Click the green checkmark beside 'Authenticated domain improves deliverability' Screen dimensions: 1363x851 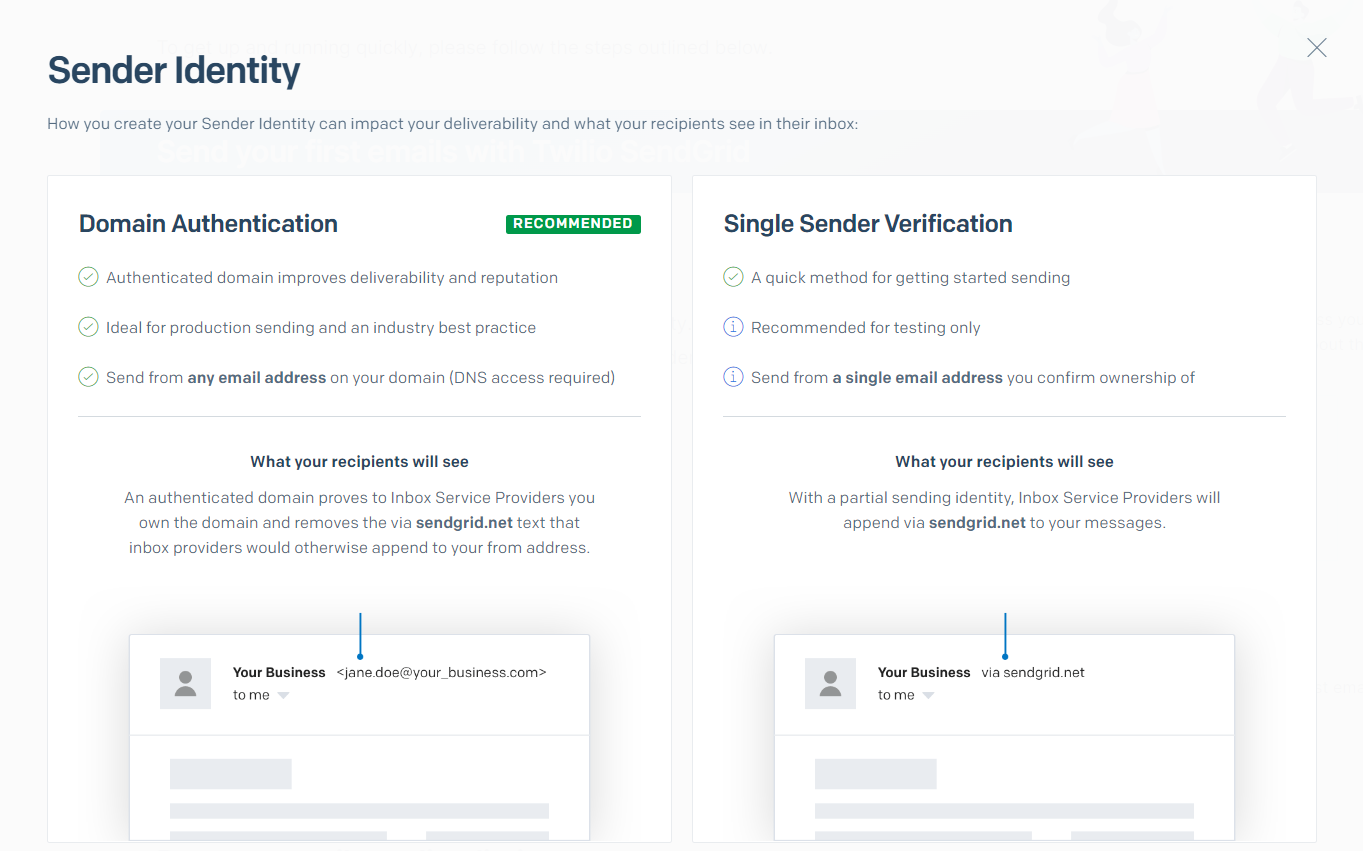(88, 277)
